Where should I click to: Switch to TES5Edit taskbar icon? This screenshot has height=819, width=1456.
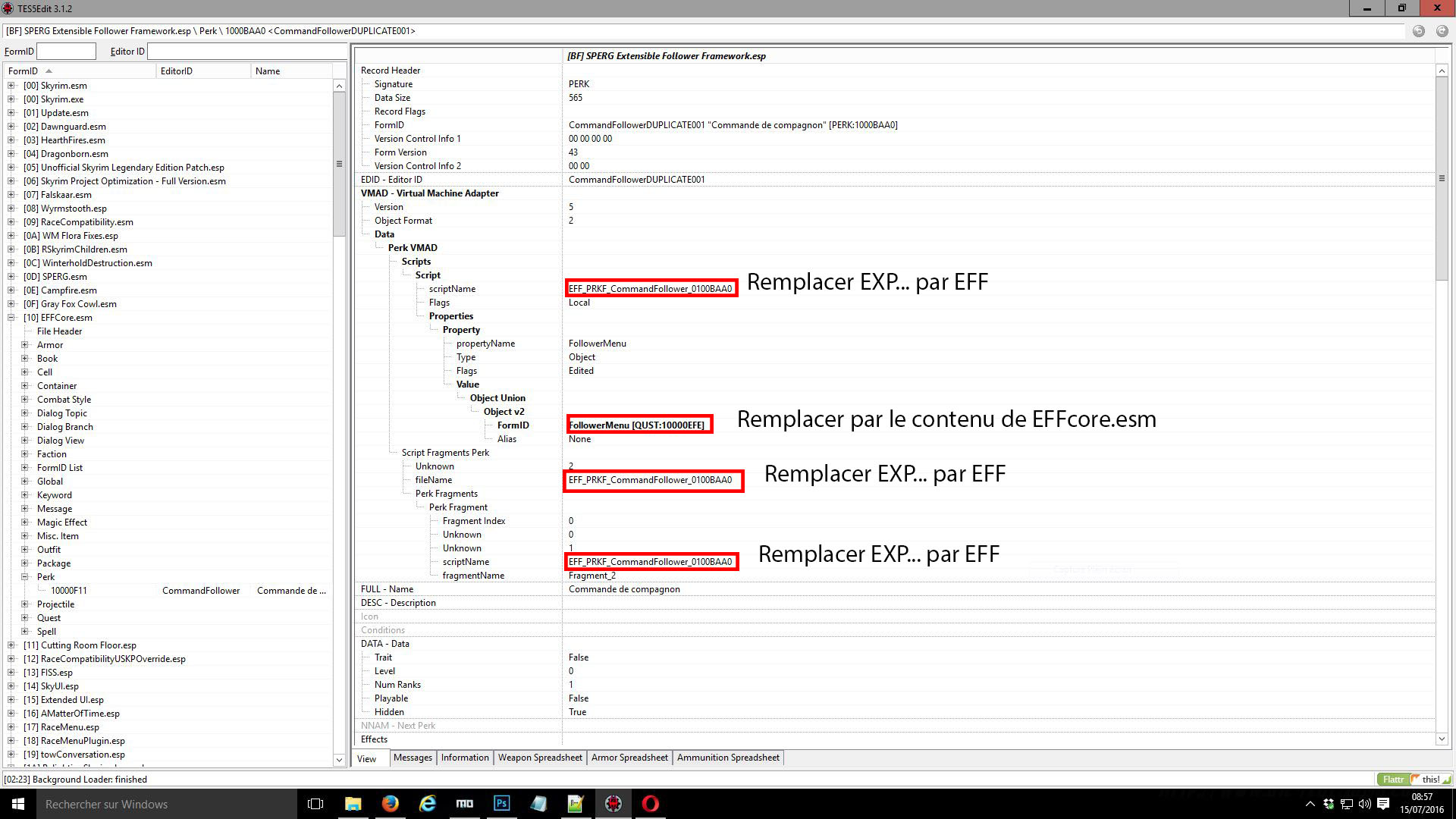(613, 804)
